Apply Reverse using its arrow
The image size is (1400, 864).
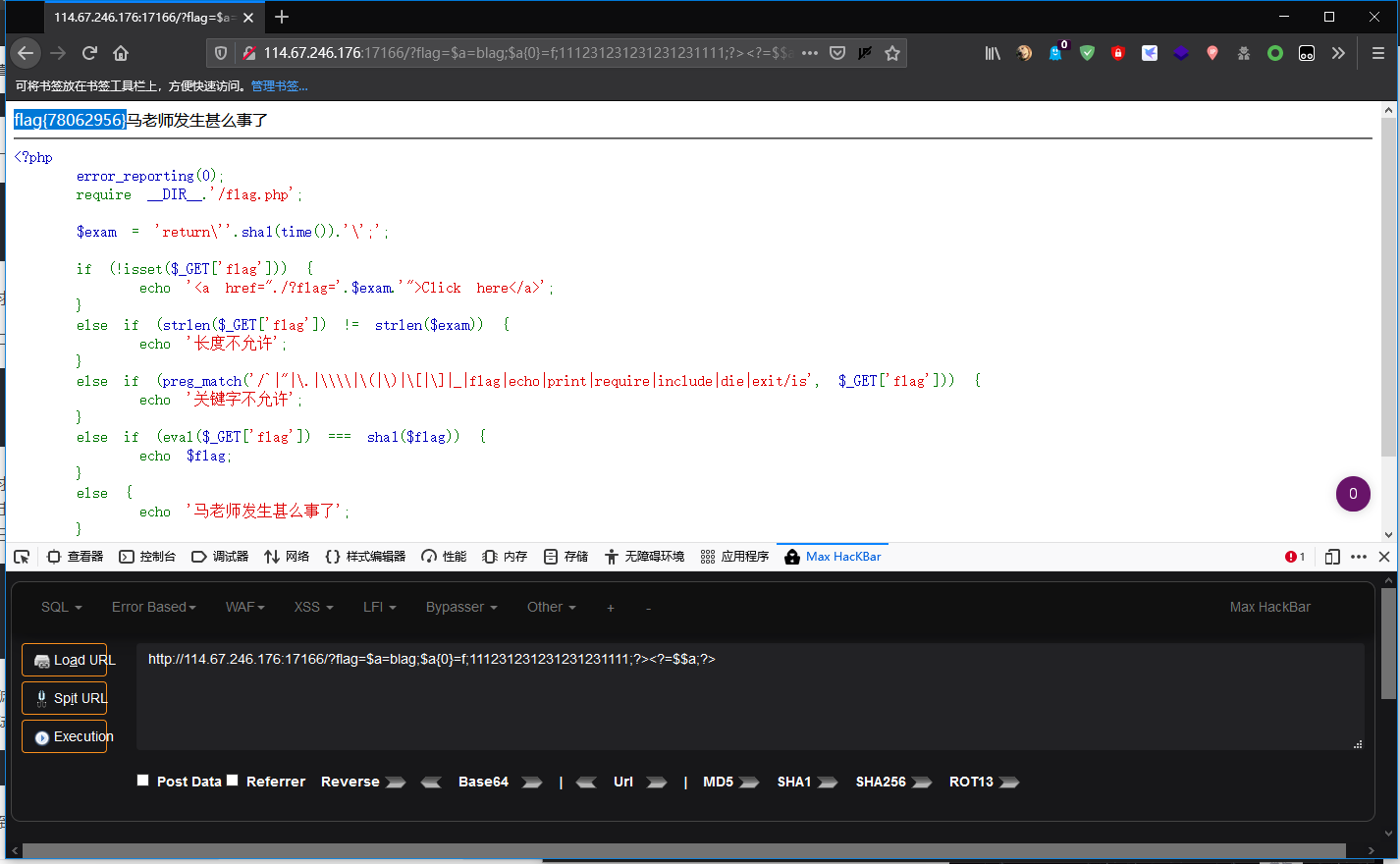coord(395,783)
